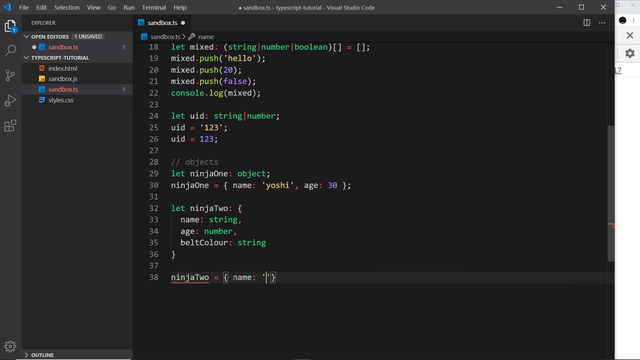Open the Source Control view
Viewport: 640px width, 360px height.
10,76
